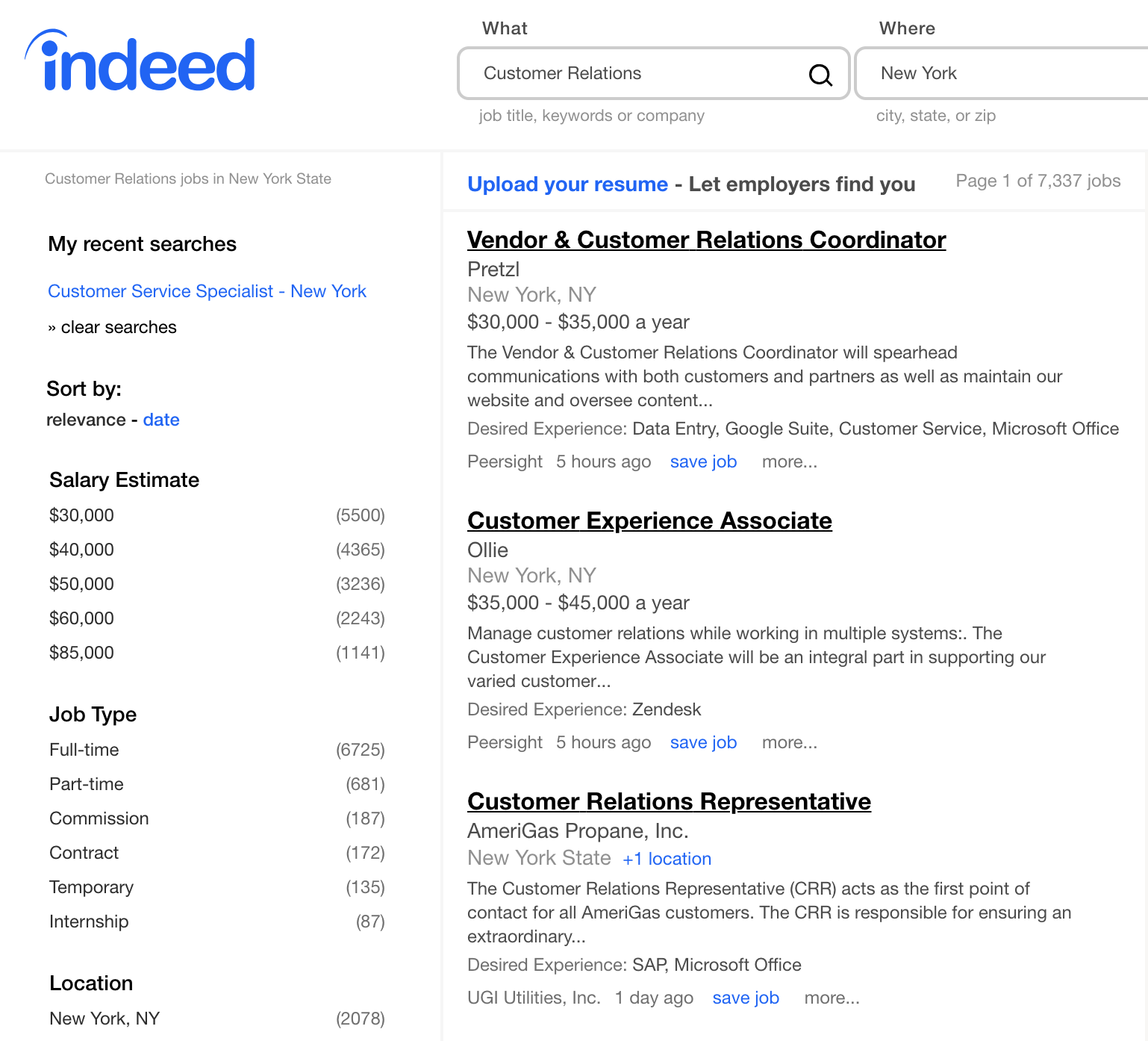Screen dimensions: 1148x1041
Task: Clear recent searches
Action: 118,328
